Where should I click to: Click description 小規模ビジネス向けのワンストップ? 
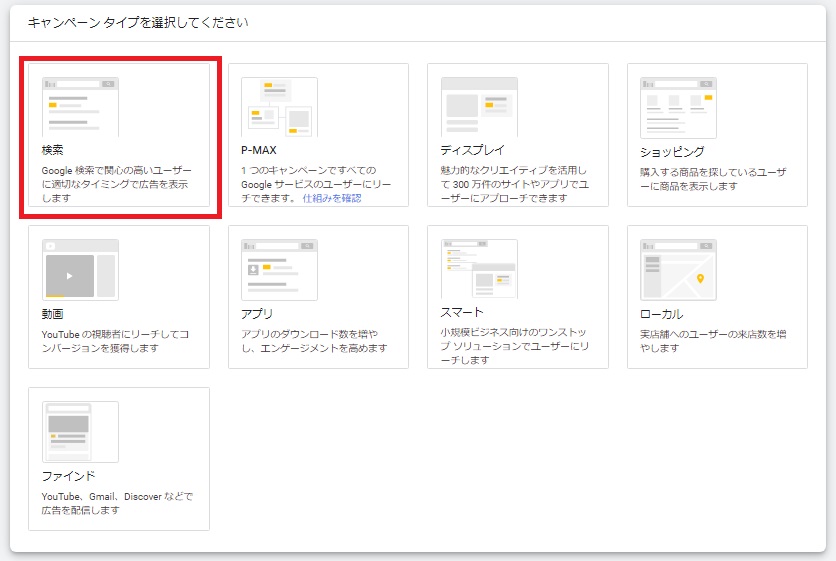click(x=515, y=346)
